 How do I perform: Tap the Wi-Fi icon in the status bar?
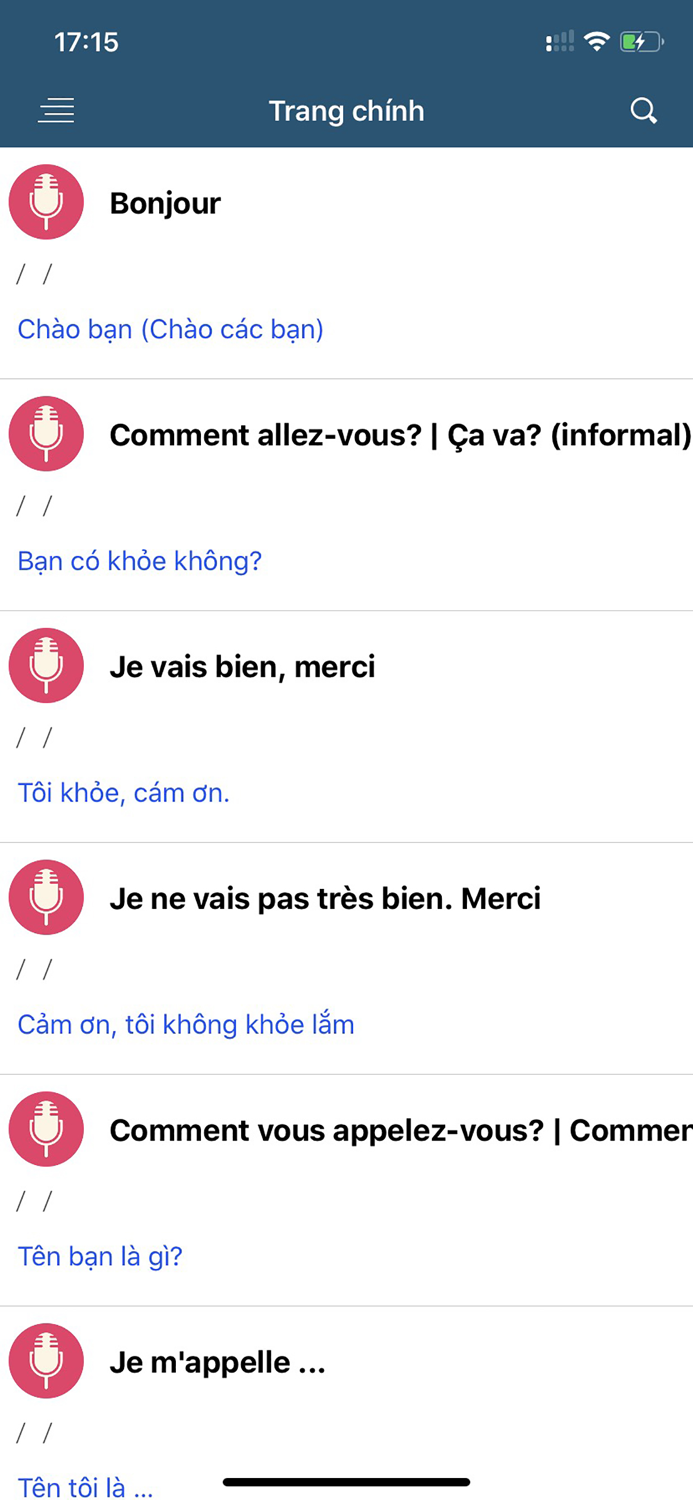(597, 42)
